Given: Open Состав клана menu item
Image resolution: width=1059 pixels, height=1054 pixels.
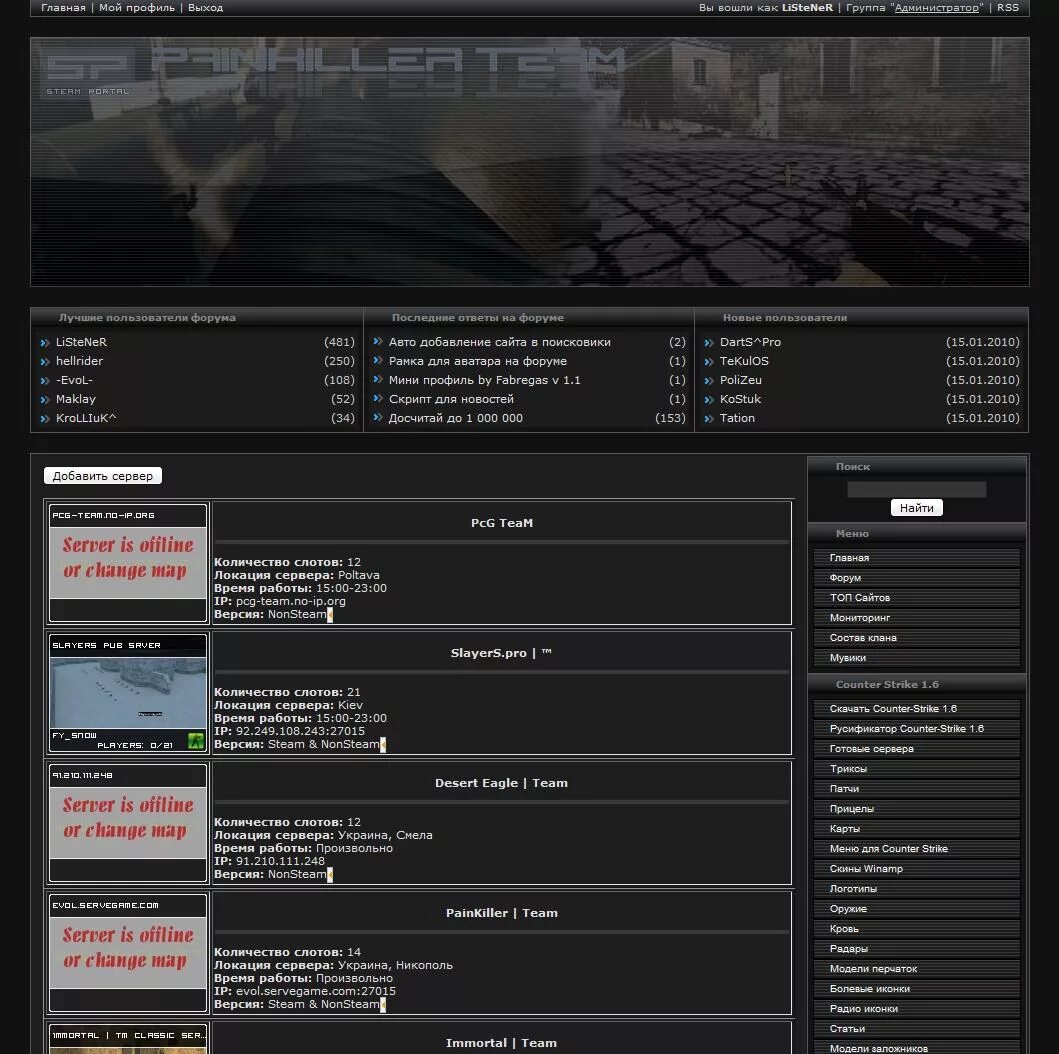Looking at the screenshot, I should tap(916, 637).
